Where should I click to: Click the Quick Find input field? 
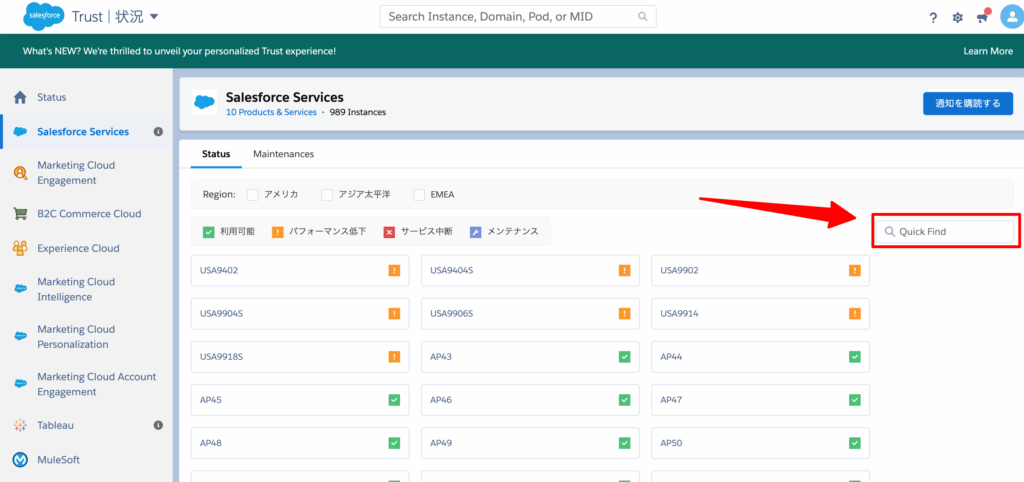click(944, 231)
